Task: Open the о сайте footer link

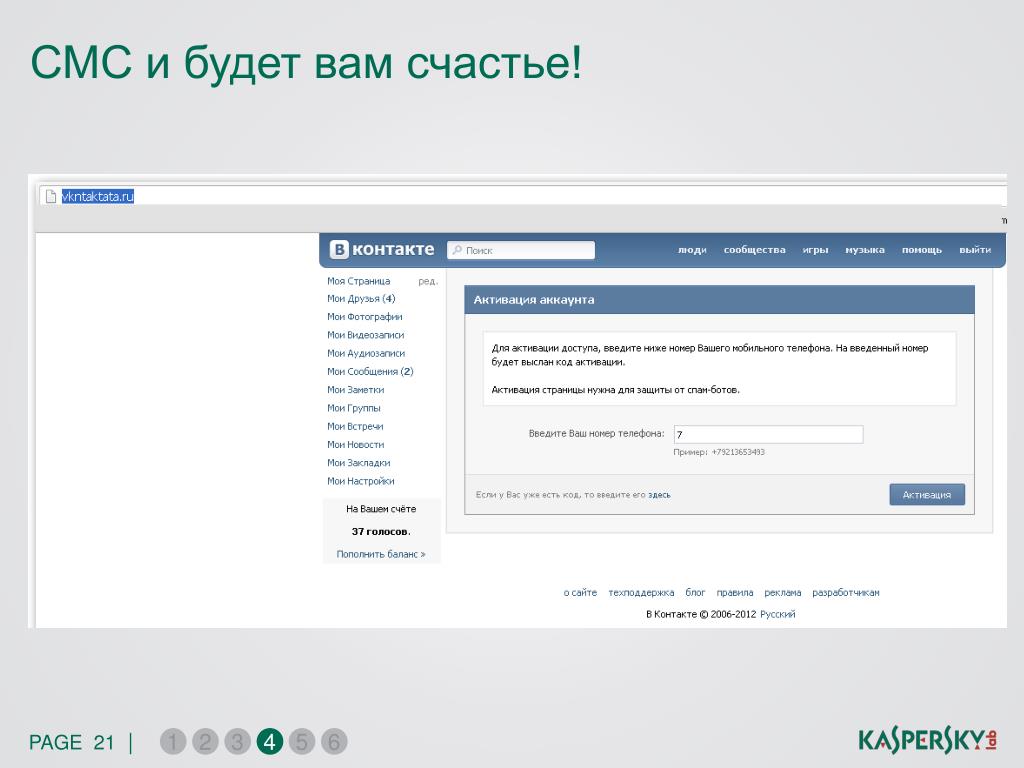Action: (x=580, y=592)
